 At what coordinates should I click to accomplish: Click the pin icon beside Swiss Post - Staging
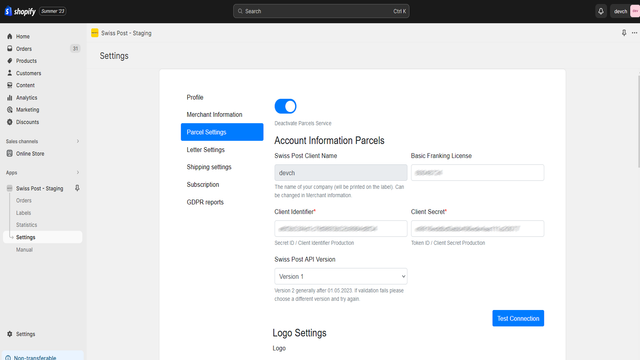(x=77, y=188)
